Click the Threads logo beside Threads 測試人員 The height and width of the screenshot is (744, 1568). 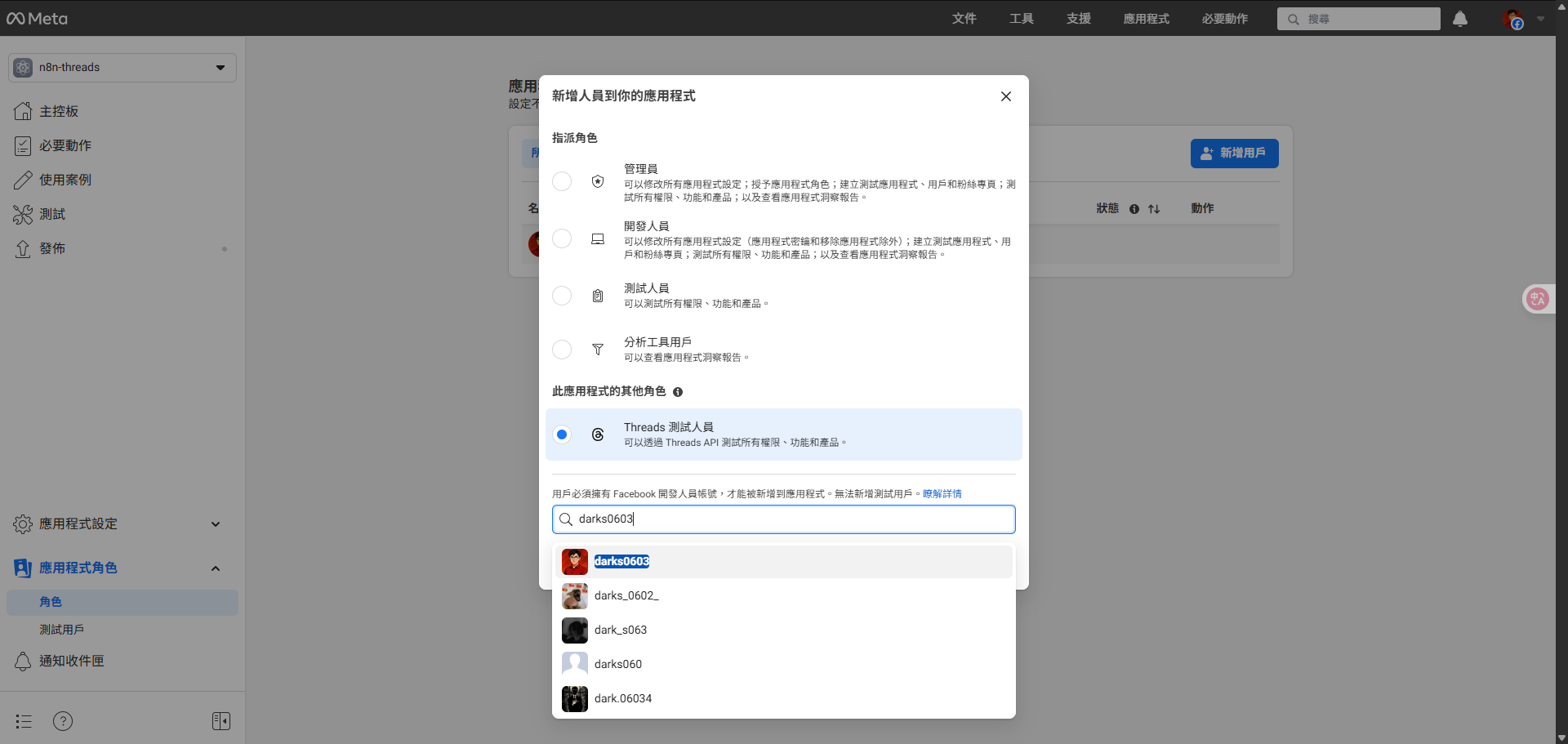pos(598,434)
